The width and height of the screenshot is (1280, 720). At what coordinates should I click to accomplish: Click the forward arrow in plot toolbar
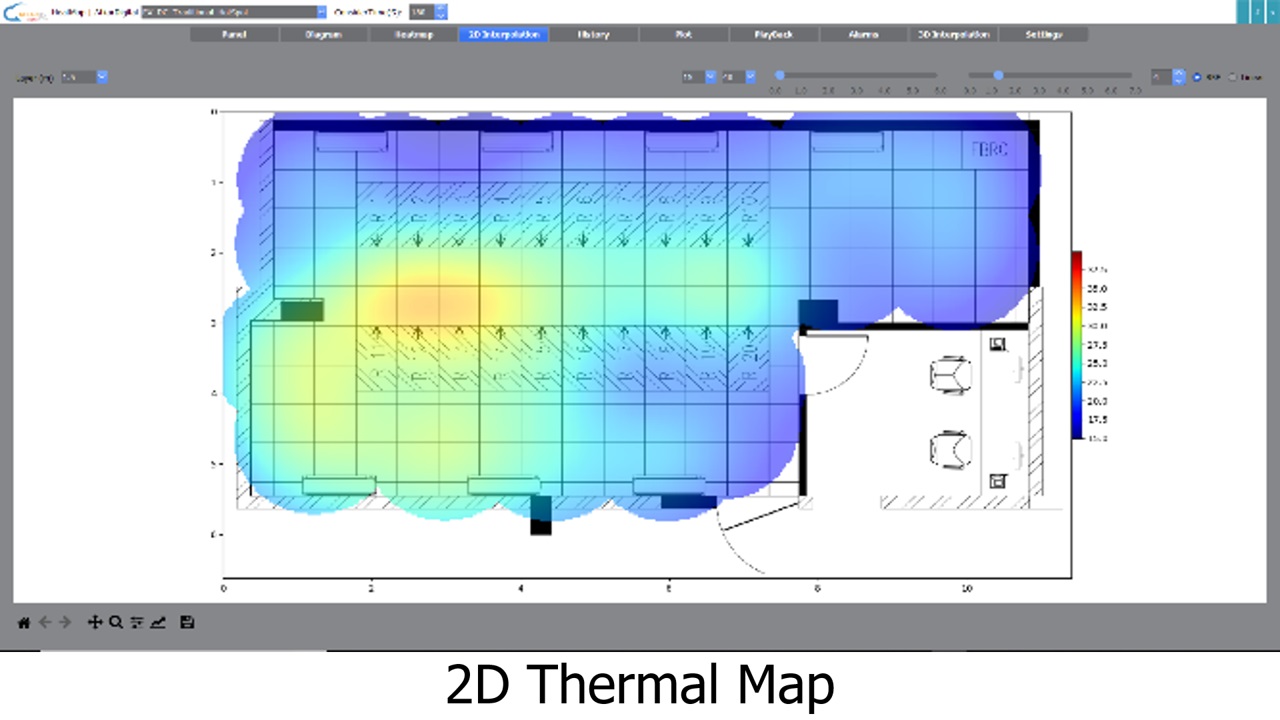click(x=65, y=622)
